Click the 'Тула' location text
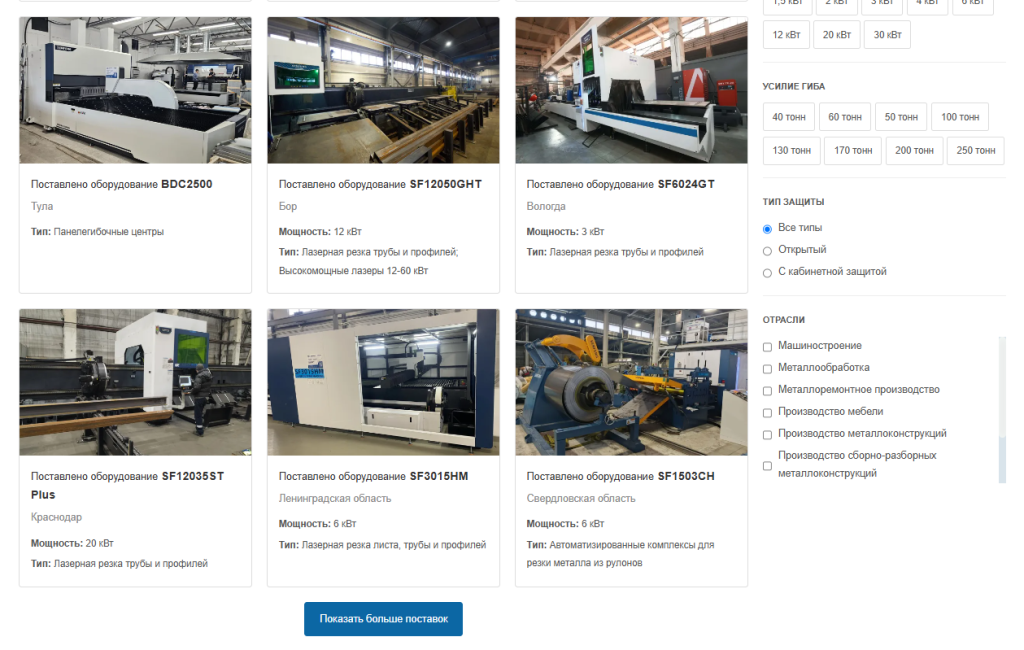The height and width of the screenshot is (650, 1024). coord(42,206)
